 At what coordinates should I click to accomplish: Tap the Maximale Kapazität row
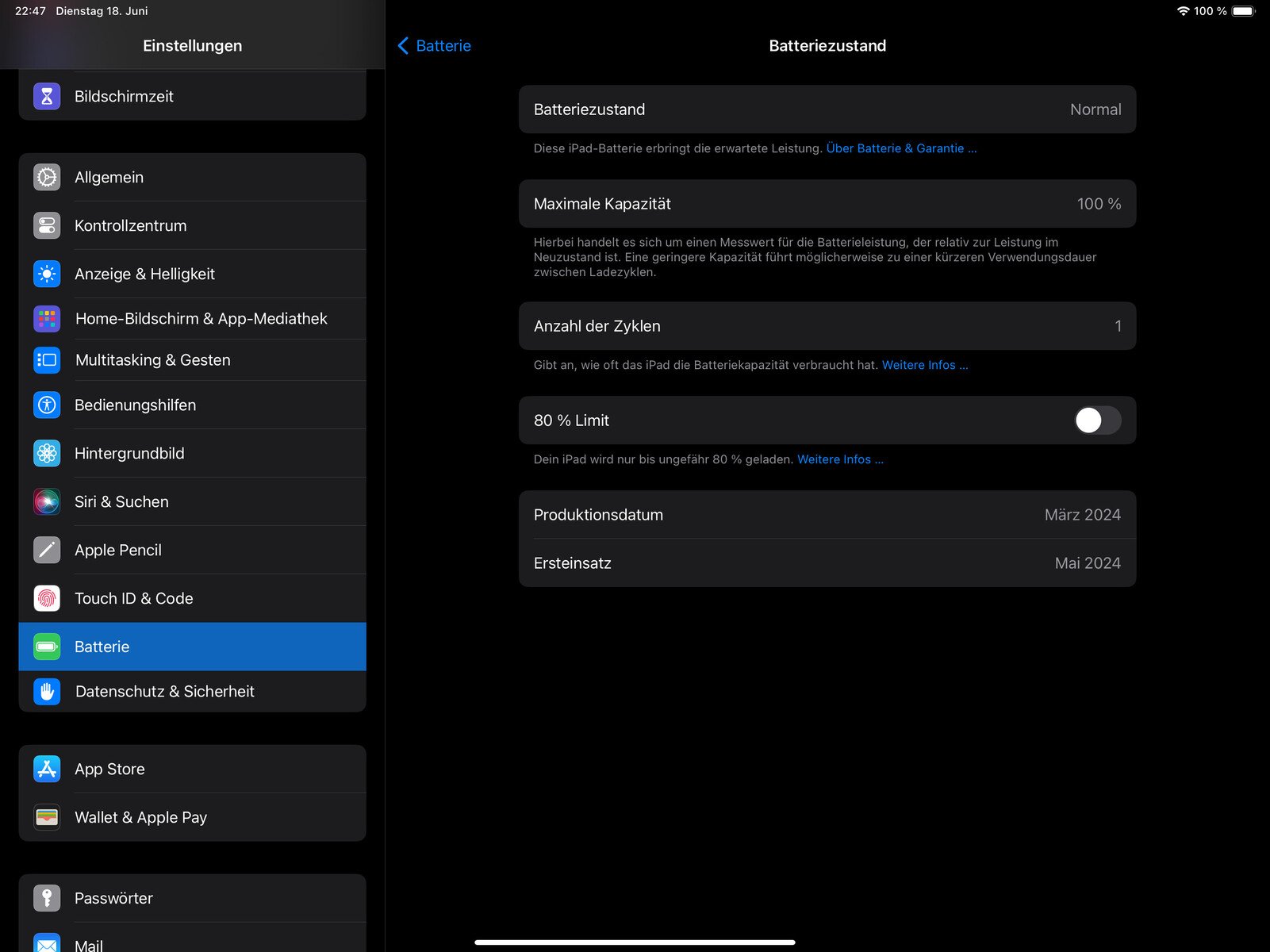click(x=827, y=204)
